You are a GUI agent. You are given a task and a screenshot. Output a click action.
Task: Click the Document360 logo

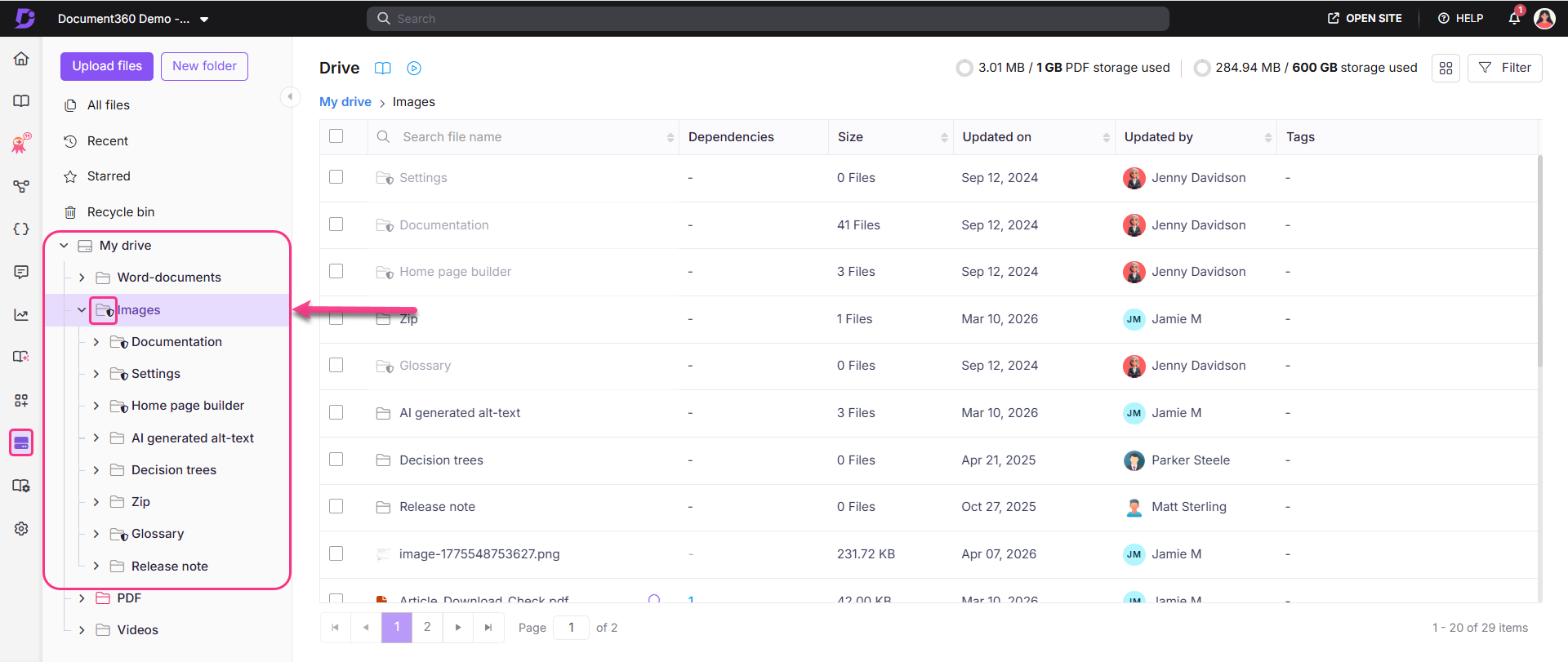pos(25,18)
